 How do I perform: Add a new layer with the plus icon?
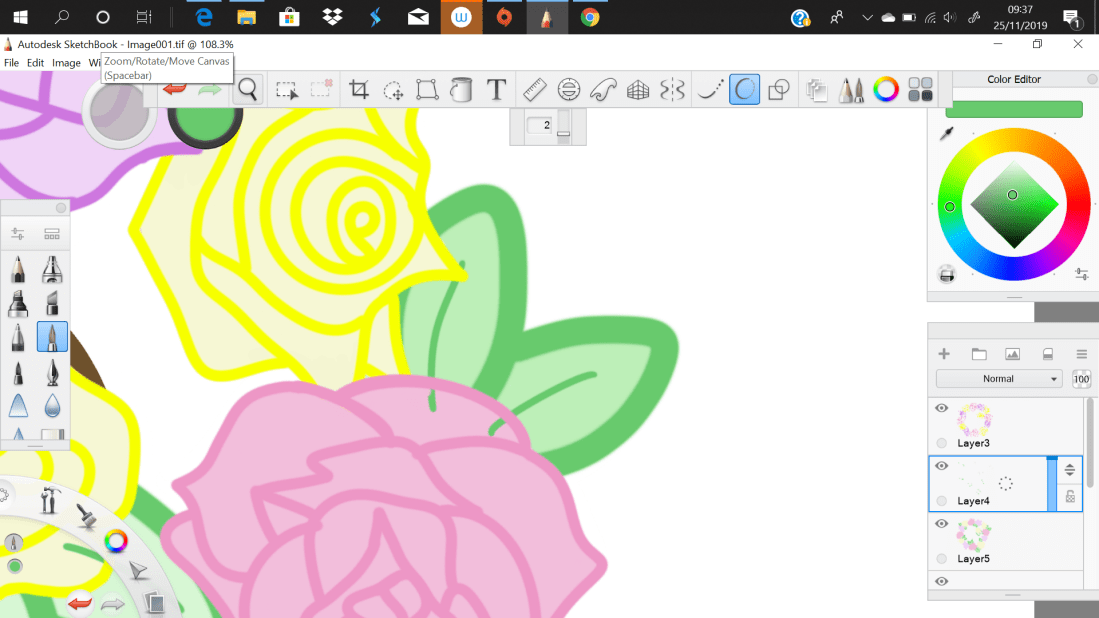tap(943, 354)
